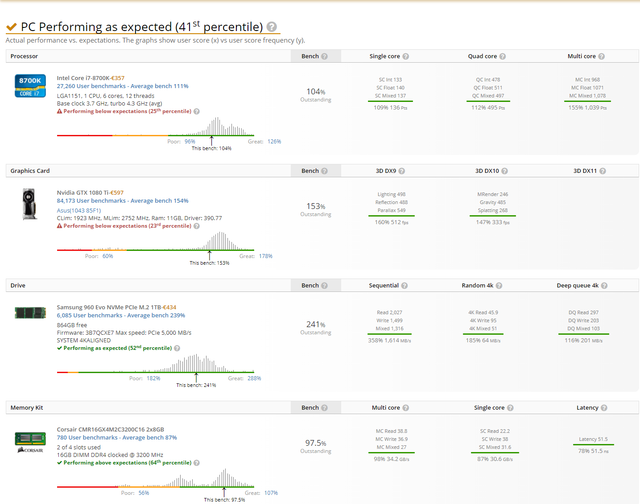Click help icon after CPU 25th percentile warning
640x504 pixels.
coord(197,111)
